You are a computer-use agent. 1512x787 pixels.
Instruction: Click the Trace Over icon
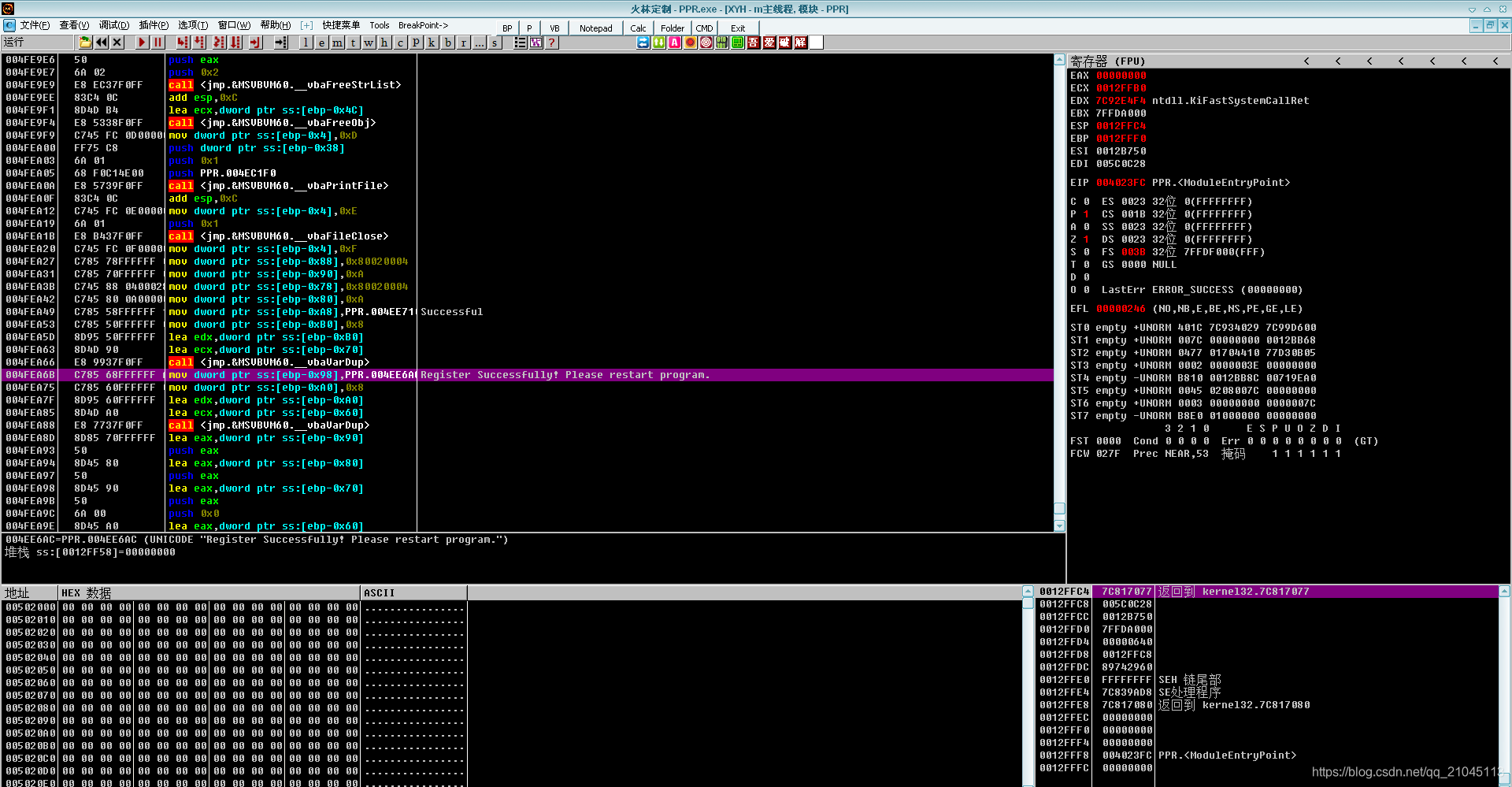pyautogui.click(x=235, y=43)
